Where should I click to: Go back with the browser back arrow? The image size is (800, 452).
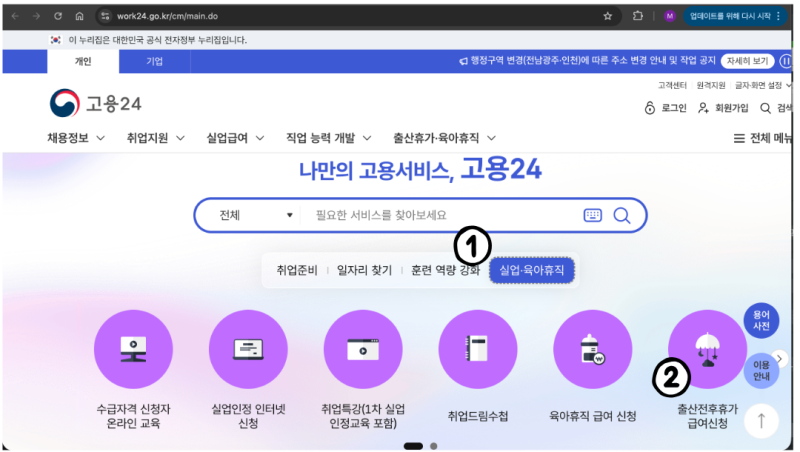click(x=15, y=16)
